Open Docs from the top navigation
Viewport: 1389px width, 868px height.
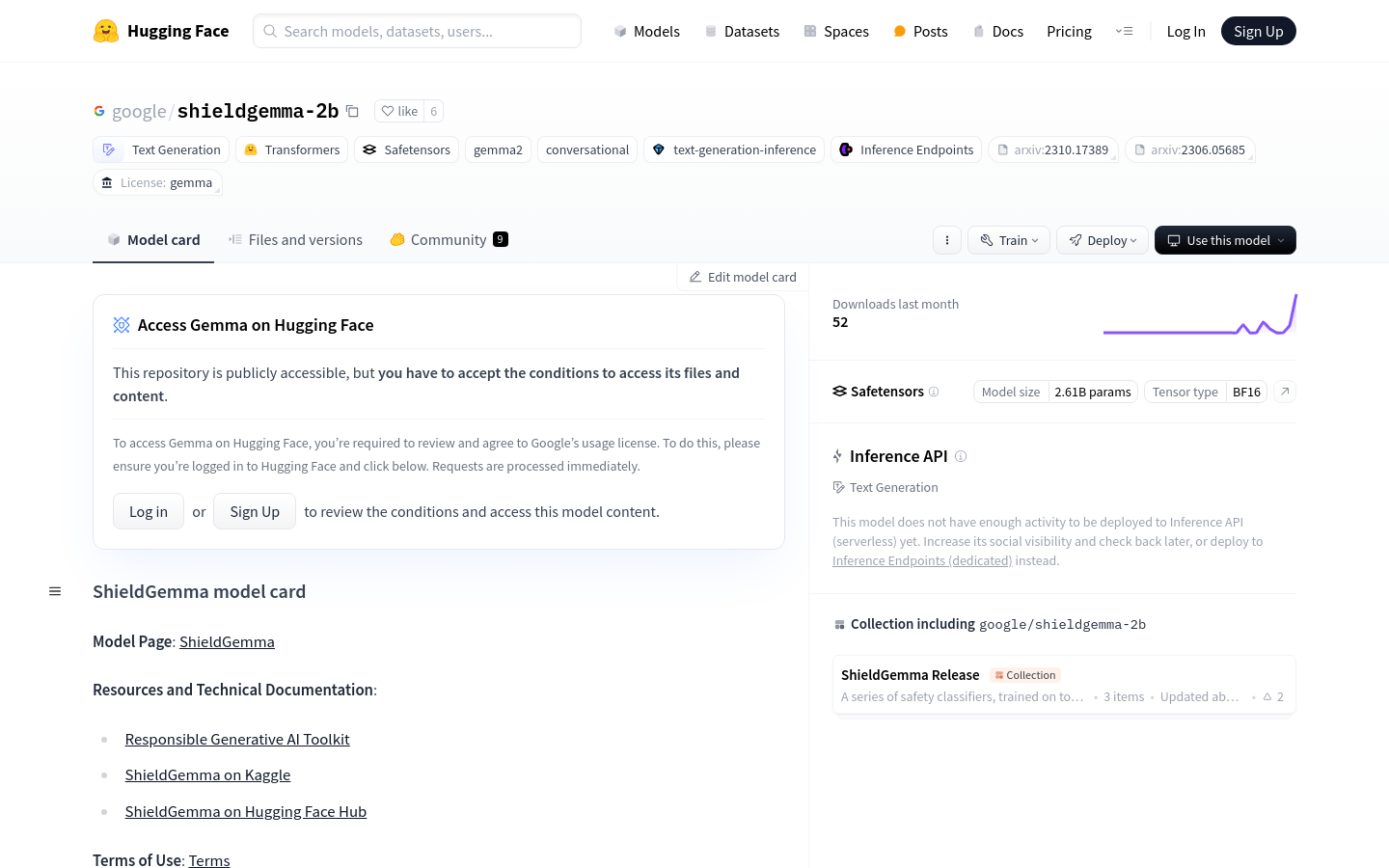(x=997, y=31)
